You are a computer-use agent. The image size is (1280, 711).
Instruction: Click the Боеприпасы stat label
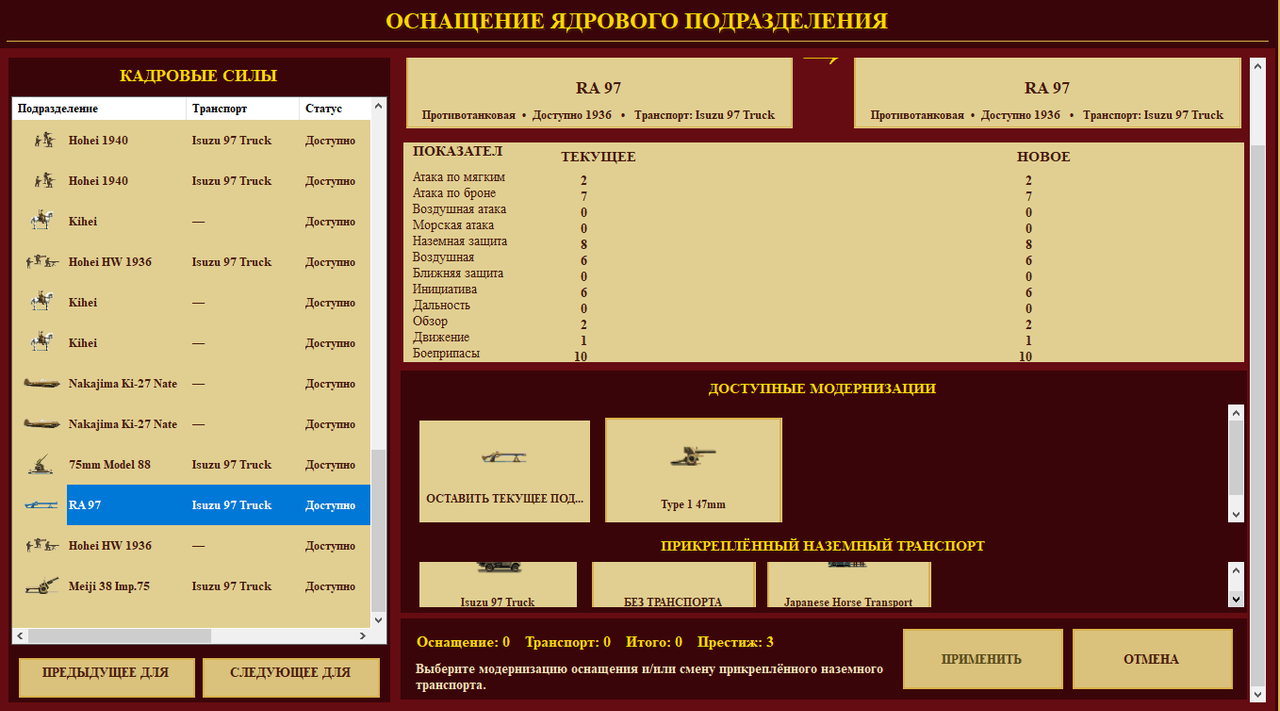[x=446, y=353]
